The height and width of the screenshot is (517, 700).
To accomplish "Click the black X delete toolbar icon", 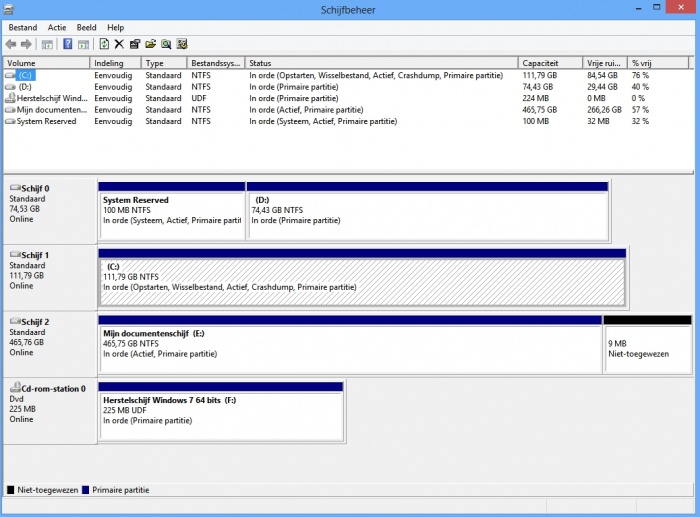I will 119,44.
